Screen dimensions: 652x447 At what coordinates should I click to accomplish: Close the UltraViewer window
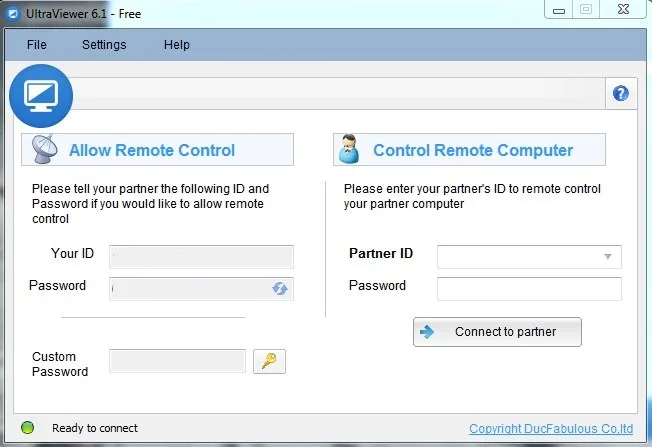click(x=623, y=9)
